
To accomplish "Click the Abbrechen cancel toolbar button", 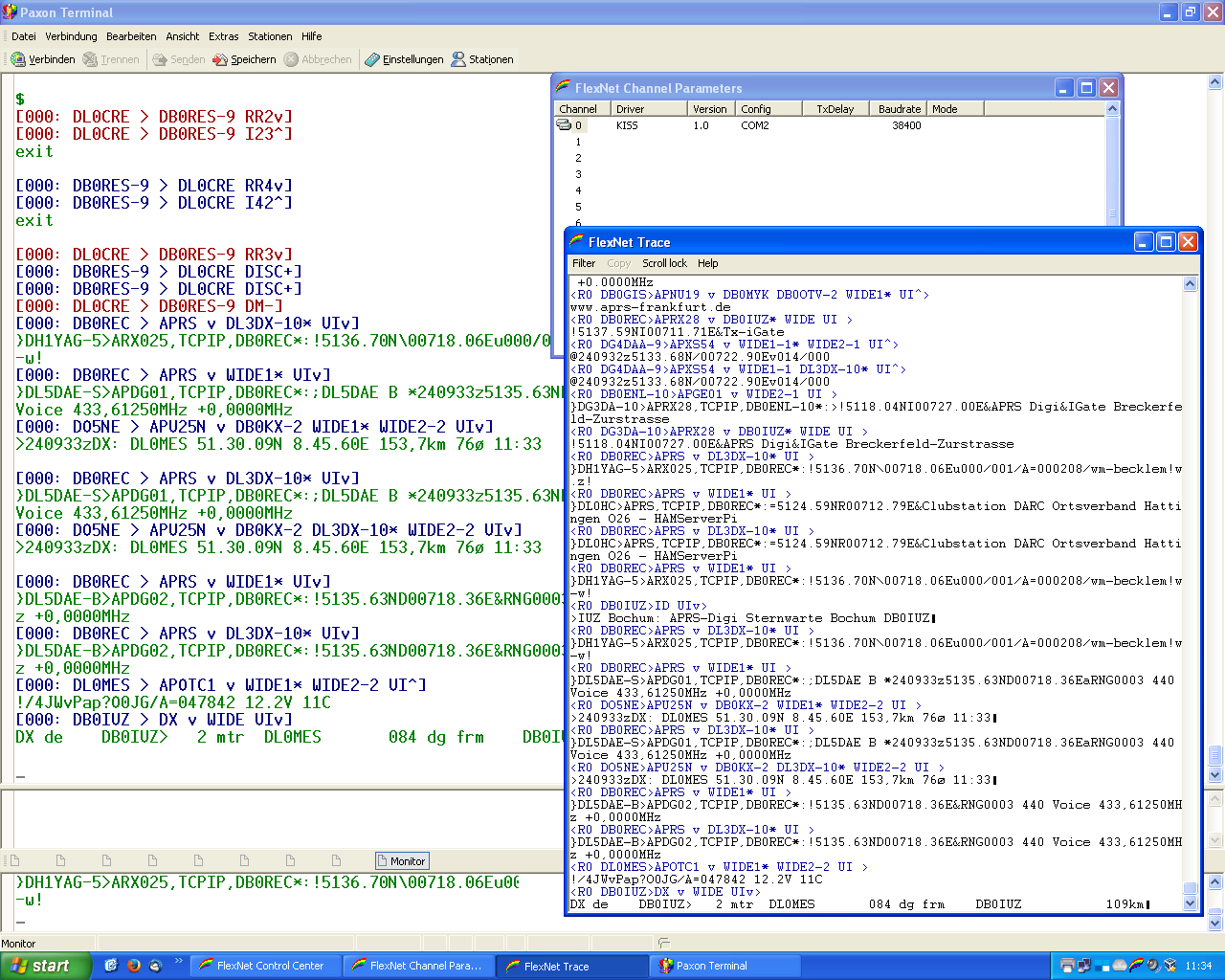I will click(x=318, y=59).
